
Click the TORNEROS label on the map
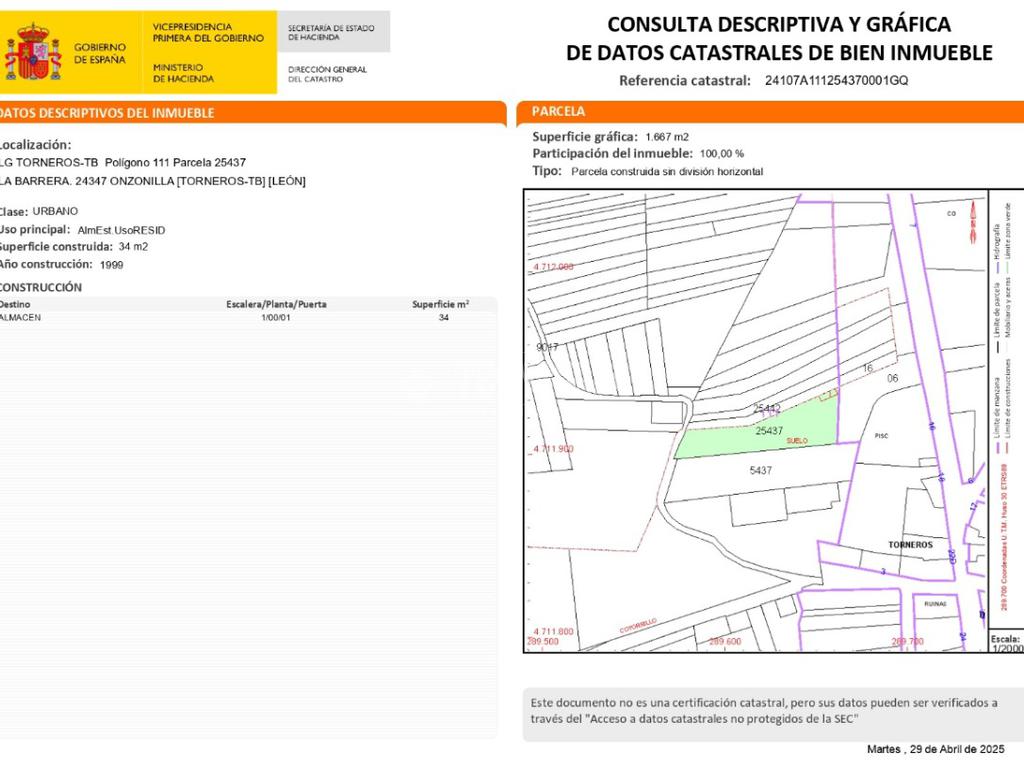pyautogui.click(x=909, y=545)
